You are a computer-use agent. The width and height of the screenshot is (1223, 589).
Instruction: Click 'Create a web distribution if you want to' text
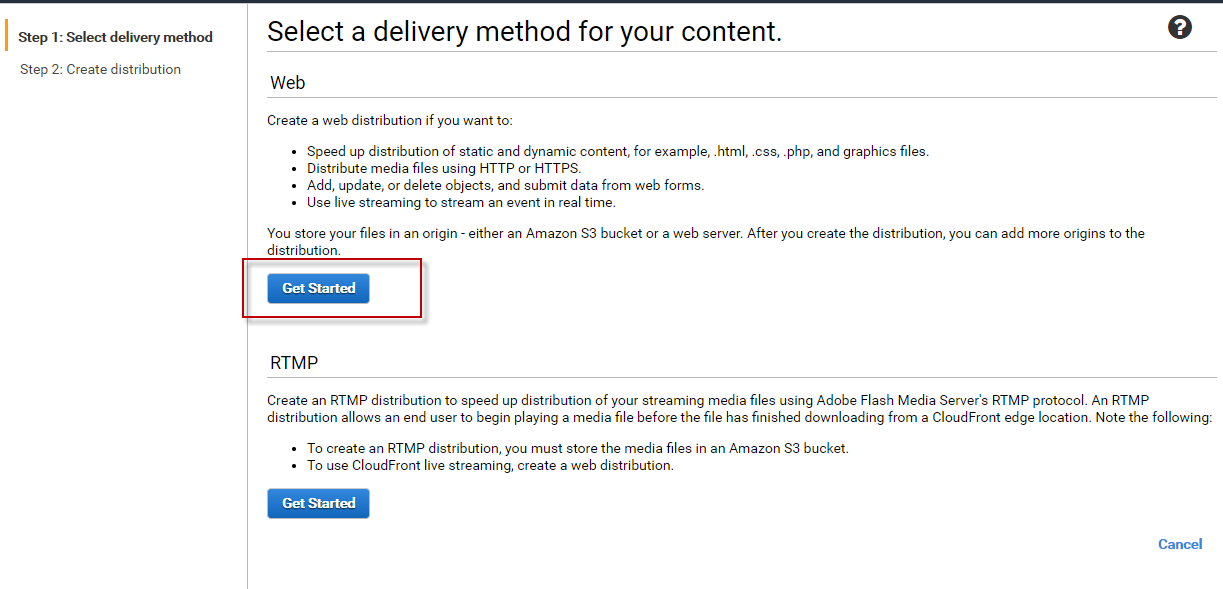[x=389, y=121]
